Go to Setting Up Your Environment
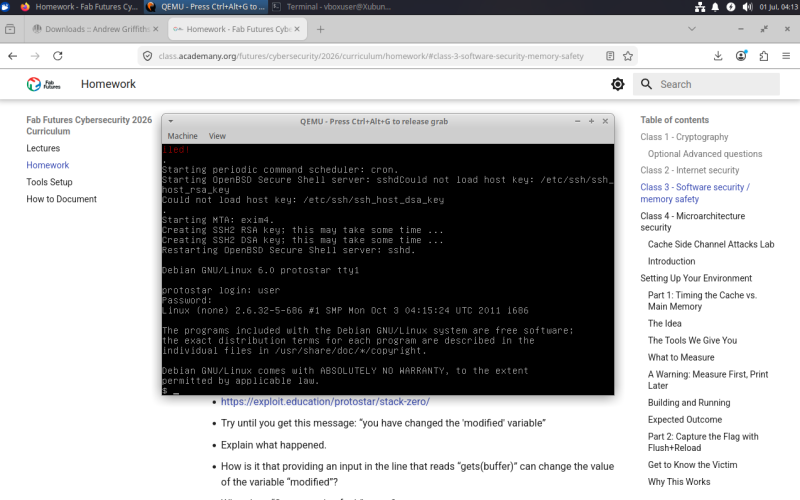Viewport: 800px width, 500px height. click(x=696, y=278)
